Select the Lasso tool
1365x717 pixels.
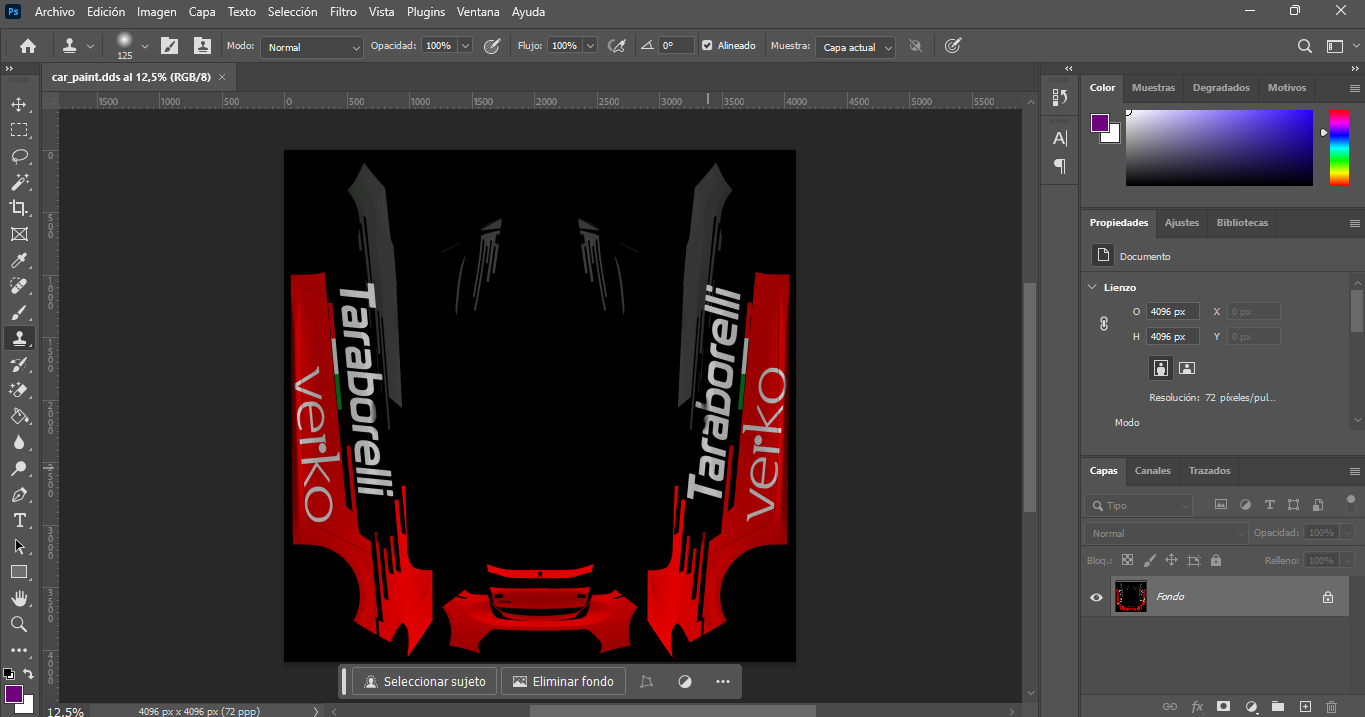(x=19, y=156)
